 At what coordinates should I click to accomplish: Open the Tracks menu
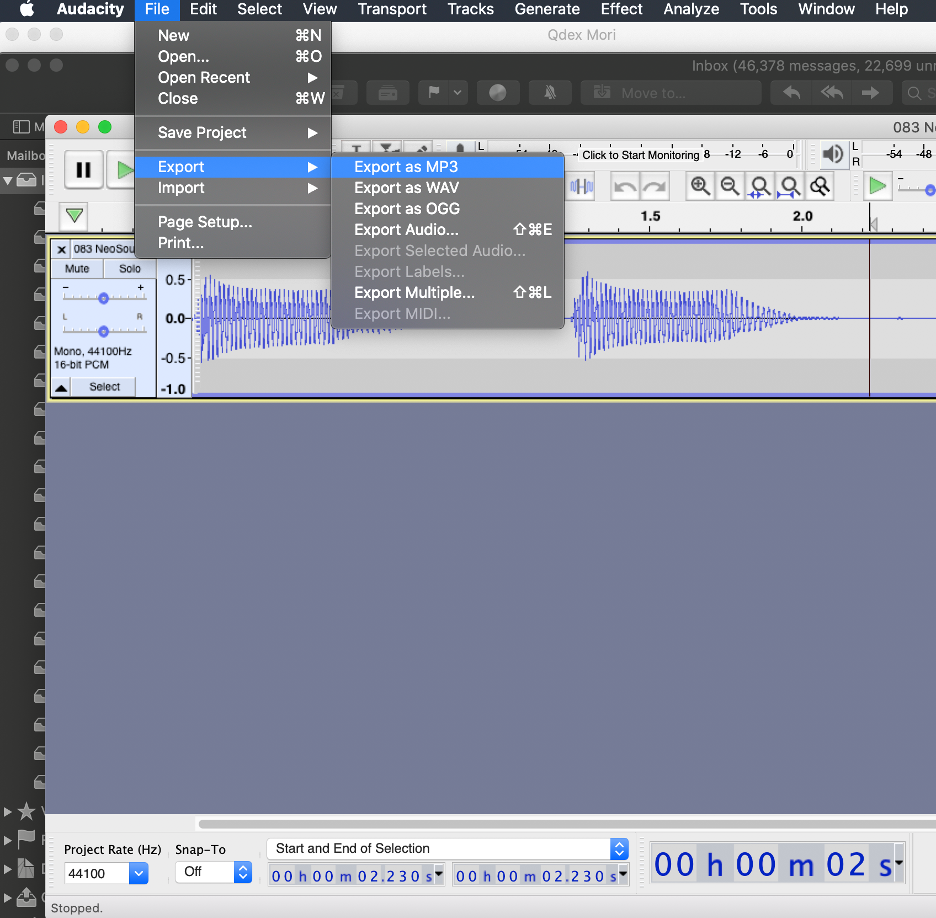[x=470, y=9]
